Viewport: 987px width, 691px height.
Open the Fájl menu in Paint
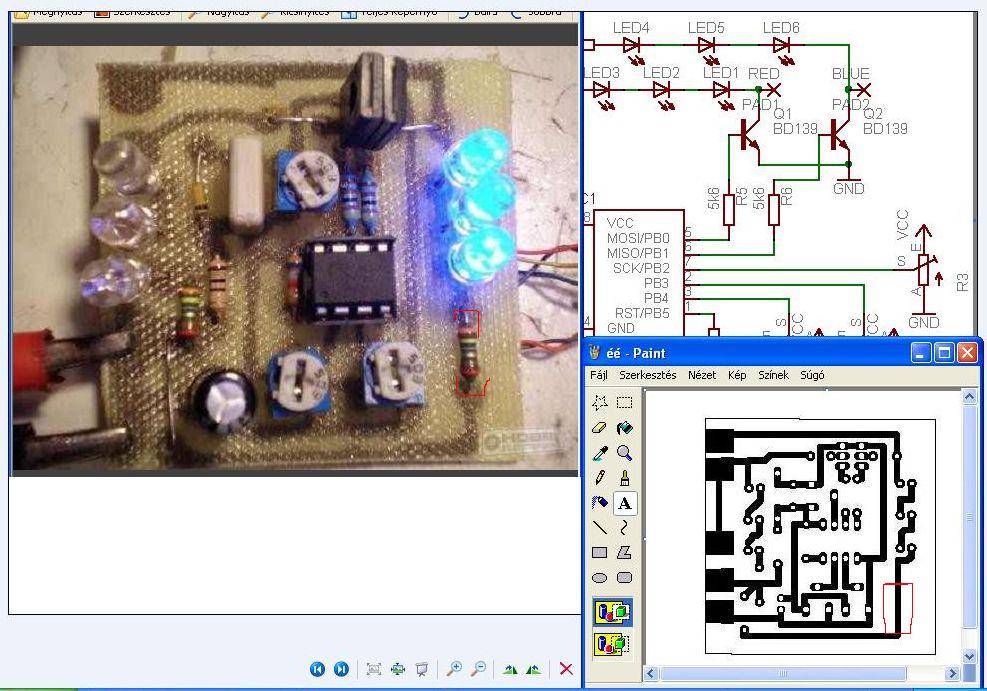click(x=599, y=375)
